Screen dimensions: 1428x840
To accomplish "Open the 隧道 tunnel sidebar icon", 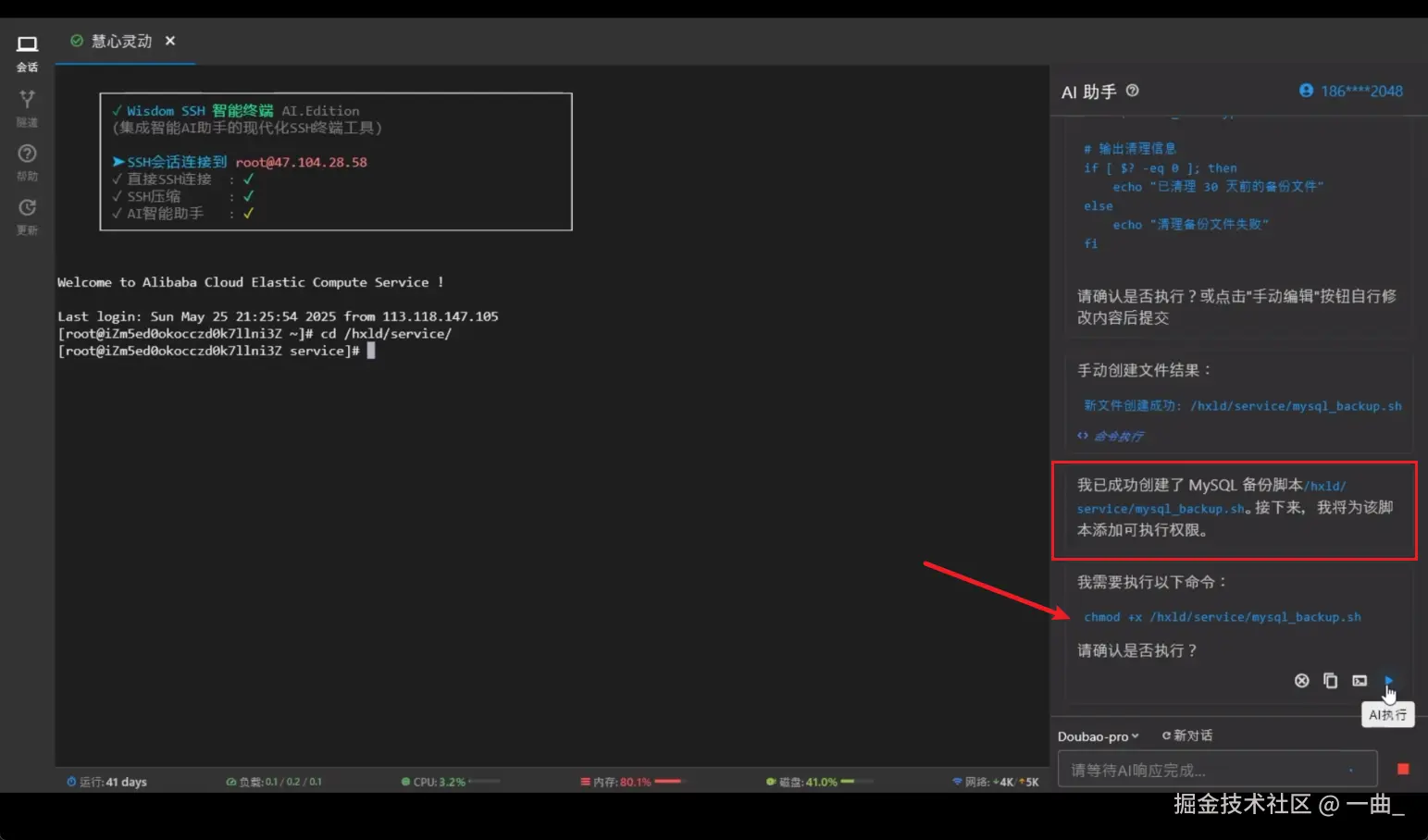I will [x=27, y=108].
